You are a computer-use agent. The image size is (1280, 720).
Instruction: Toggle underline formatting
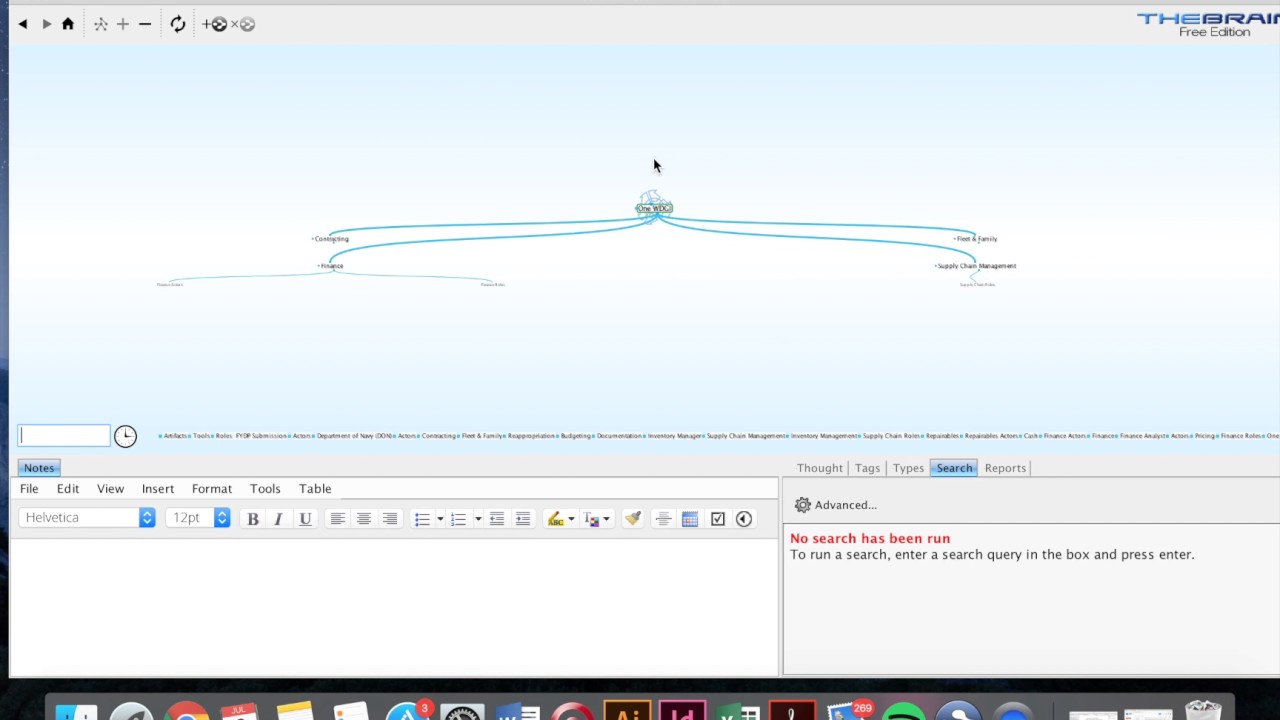click(305, 518)
